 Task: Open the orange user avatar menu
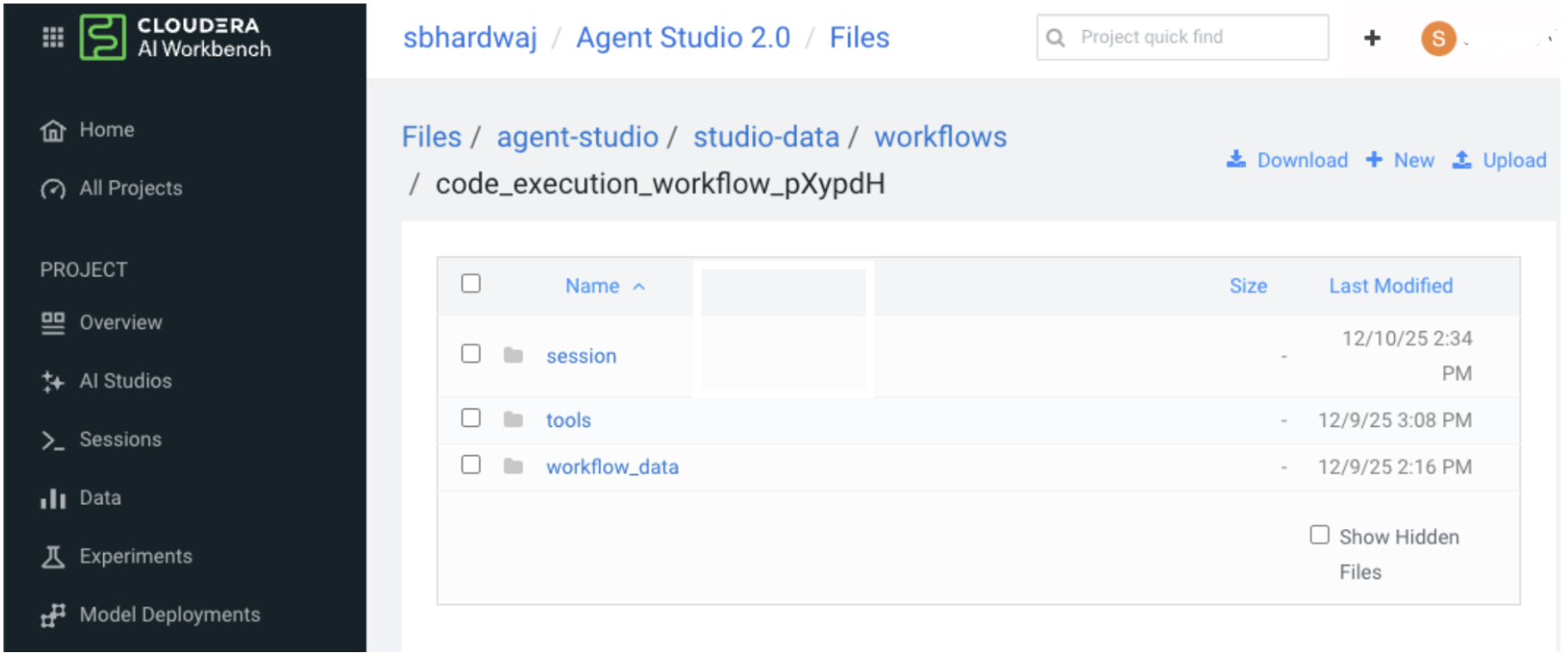(x=1438, y=38)
